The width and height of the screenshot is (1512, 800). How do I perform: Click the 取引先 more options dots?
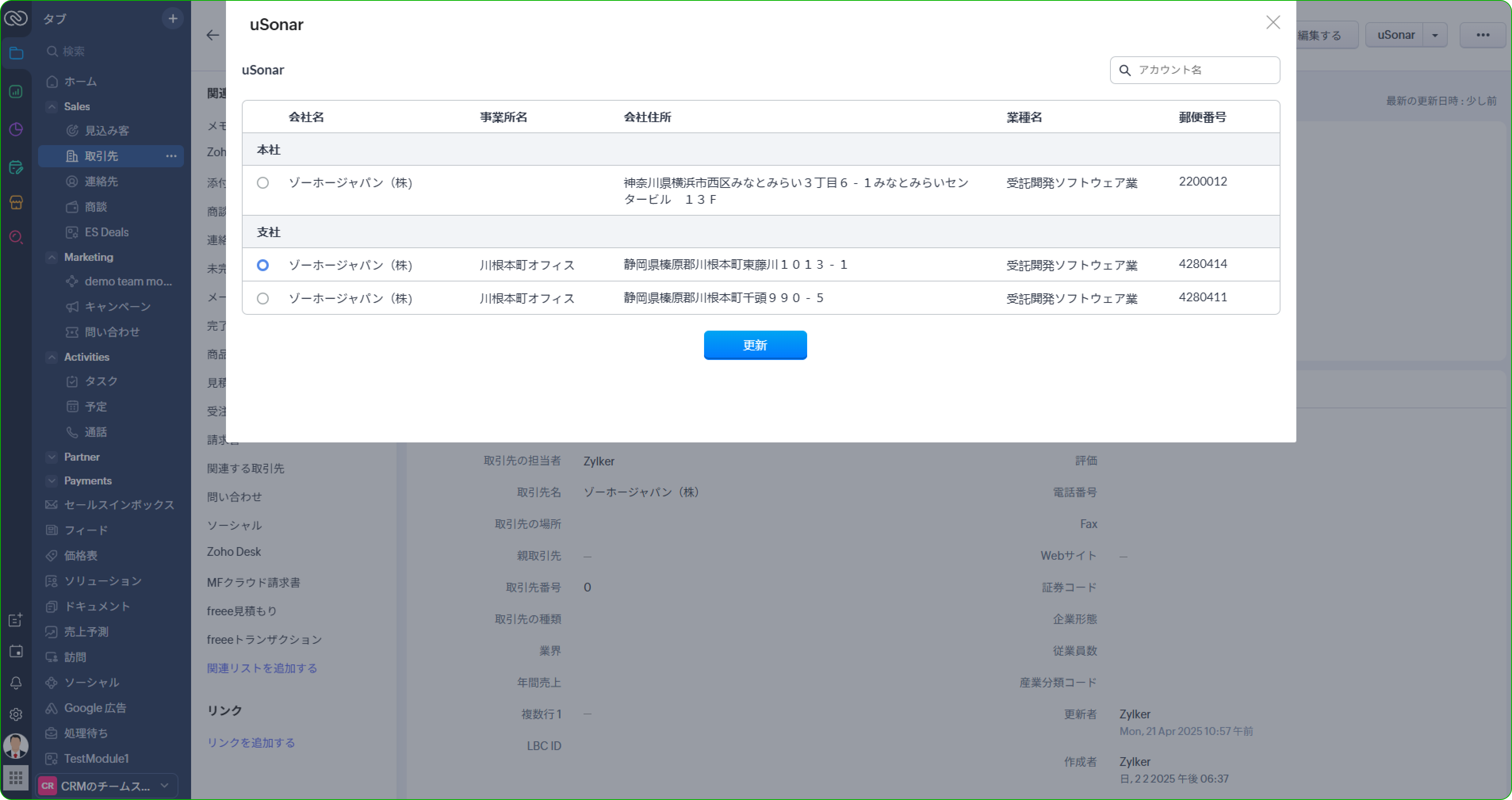point(171,156)
